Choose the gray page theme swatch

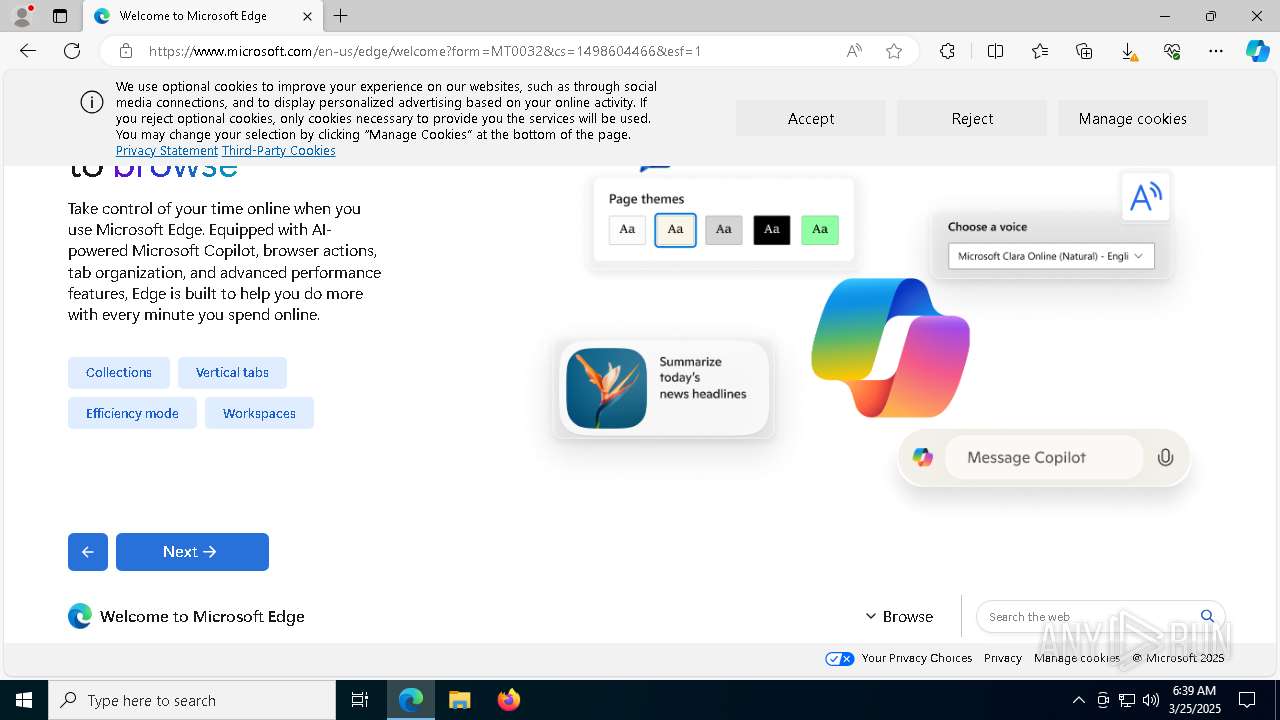(x=724, y=230)
